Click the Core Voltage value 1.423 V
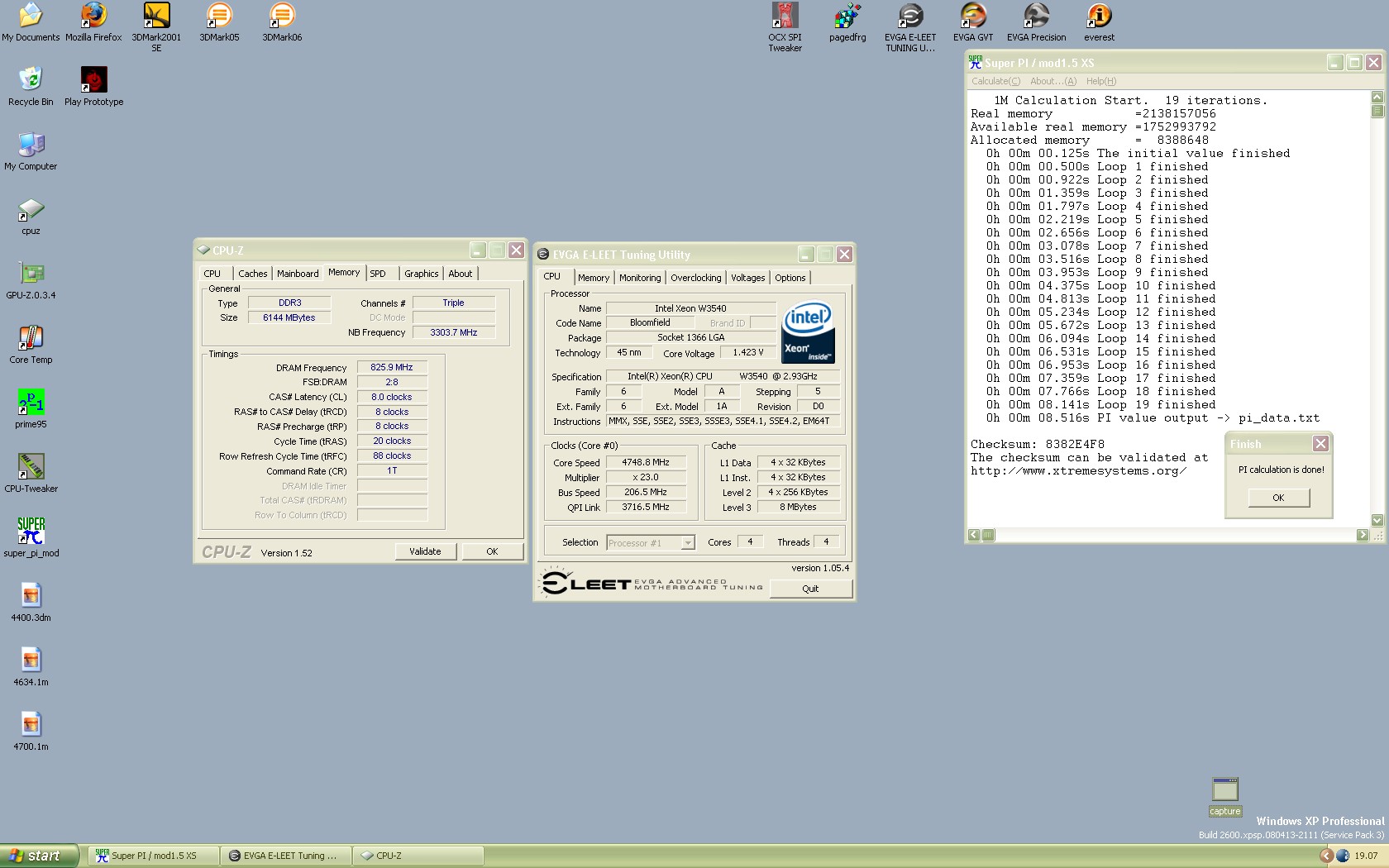The width and height of the screenshot is (1389, 868). point(748,352)
